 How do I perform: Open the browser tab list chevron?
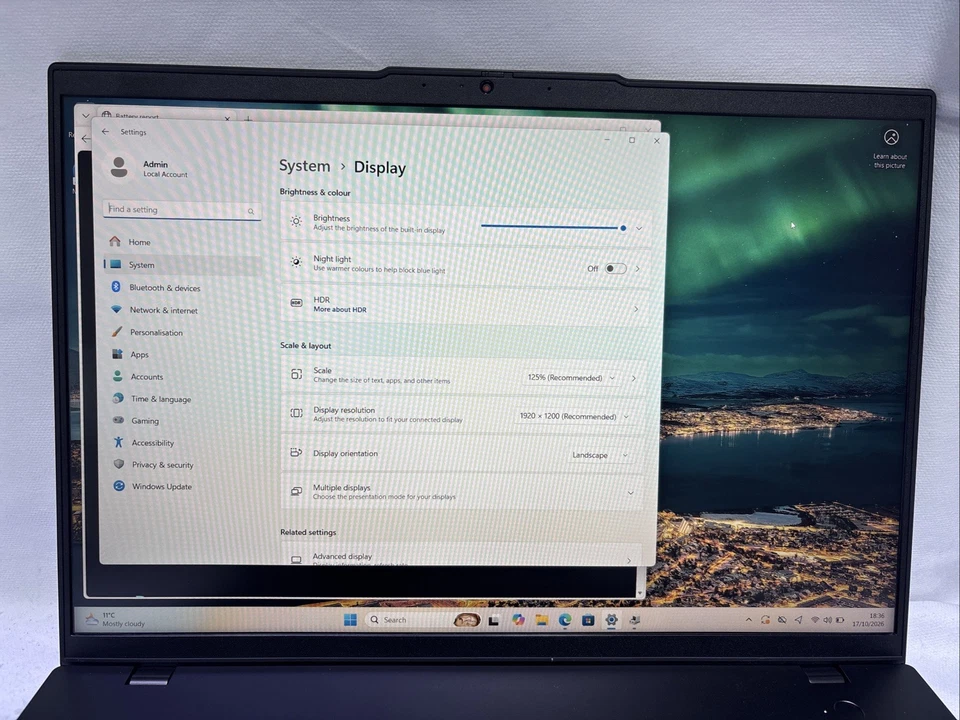[x=86, y=116]
